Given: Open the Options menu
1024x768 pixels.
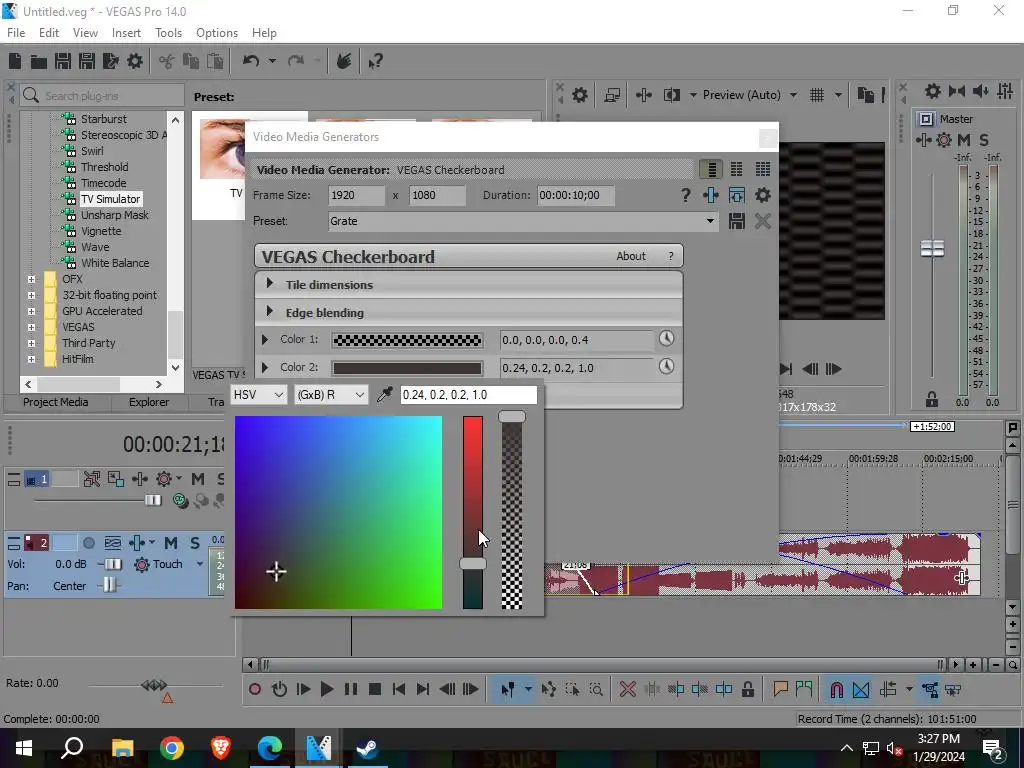Looking at the screenshot, I should coord(217,33).
